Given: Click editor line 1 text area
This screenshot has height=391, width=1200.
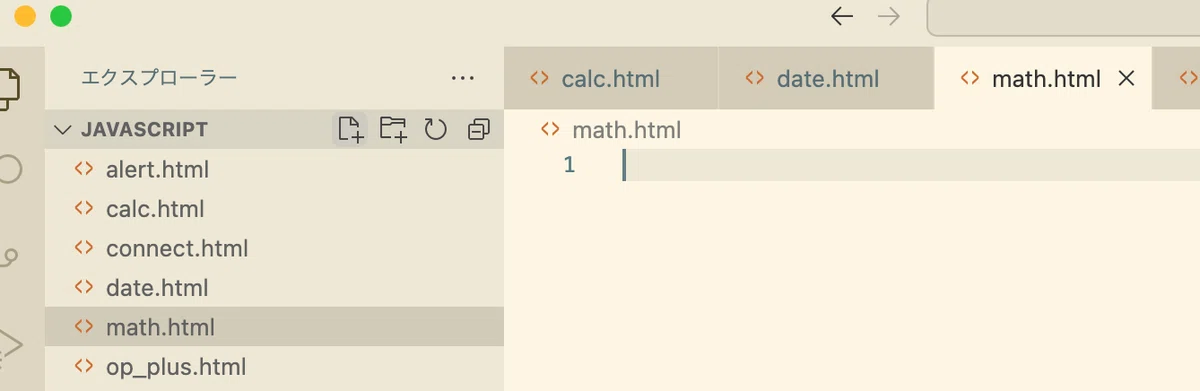Looking at the screenshot, I should 910,165.
